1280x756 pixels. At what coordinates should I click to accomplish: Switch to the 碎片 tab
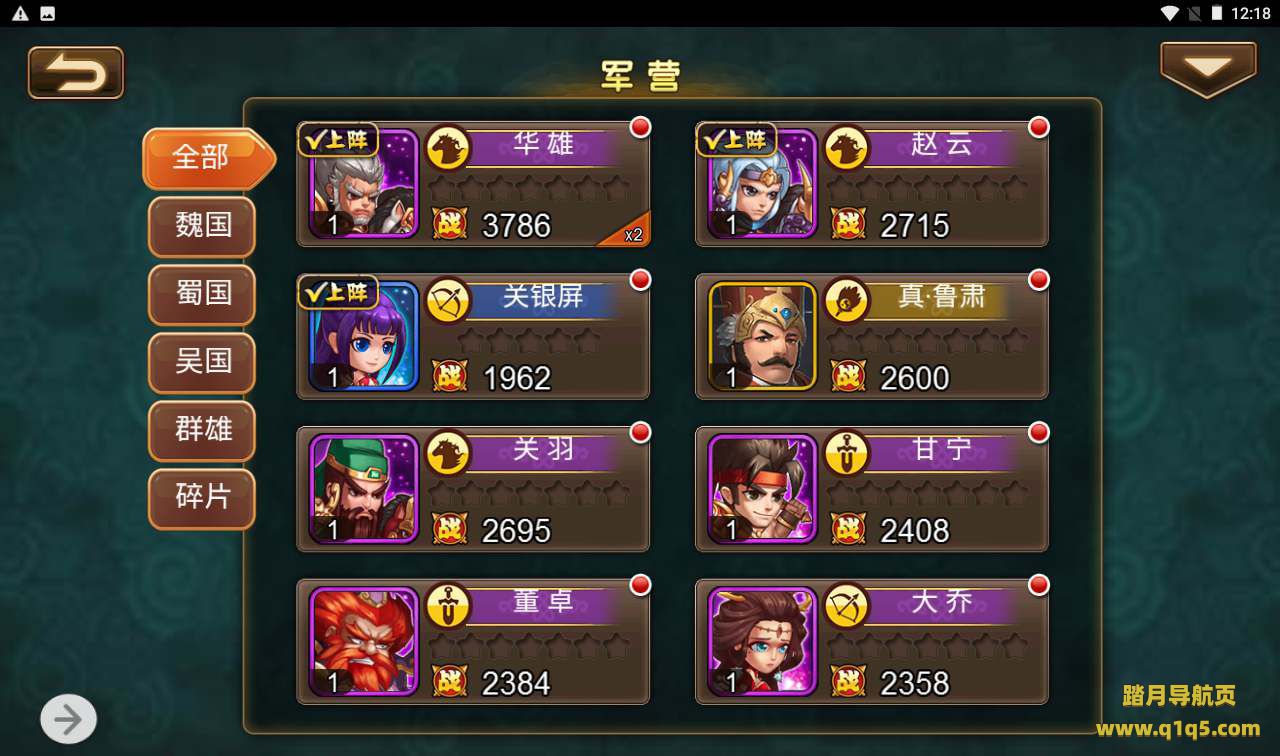[x=202, y=497]
